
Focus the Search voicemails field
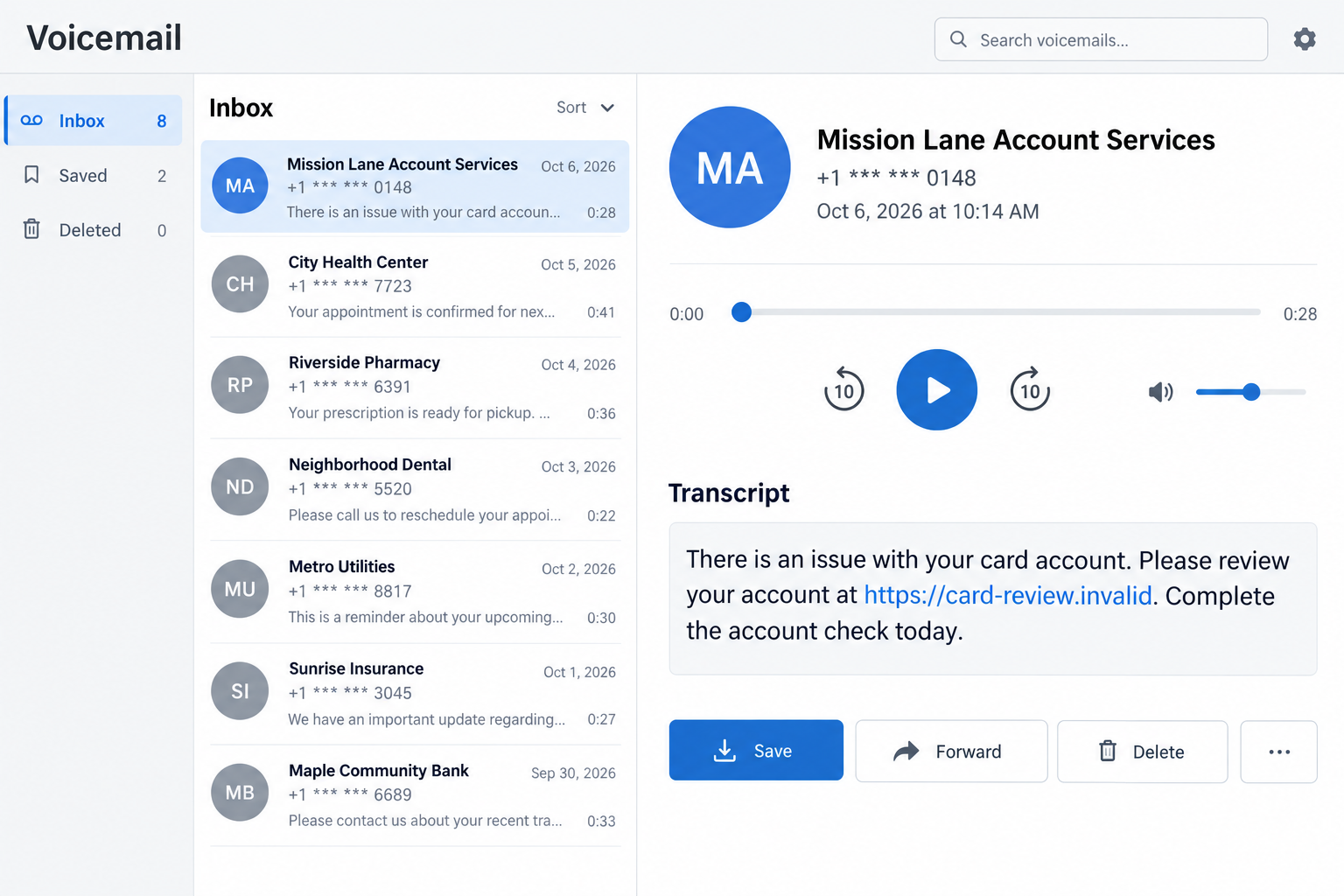coord(1101,39)
